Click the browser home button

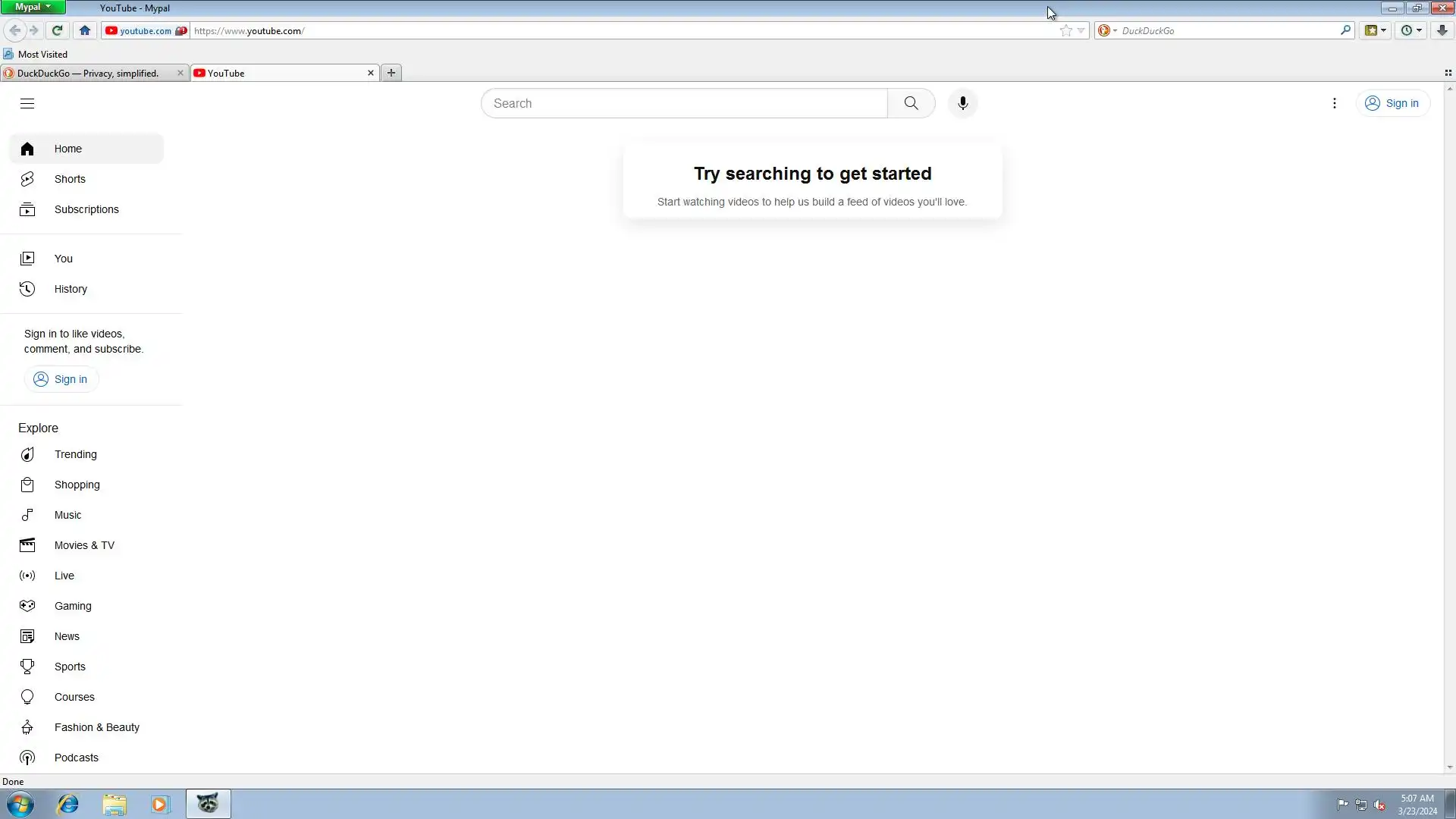[85, 31]
